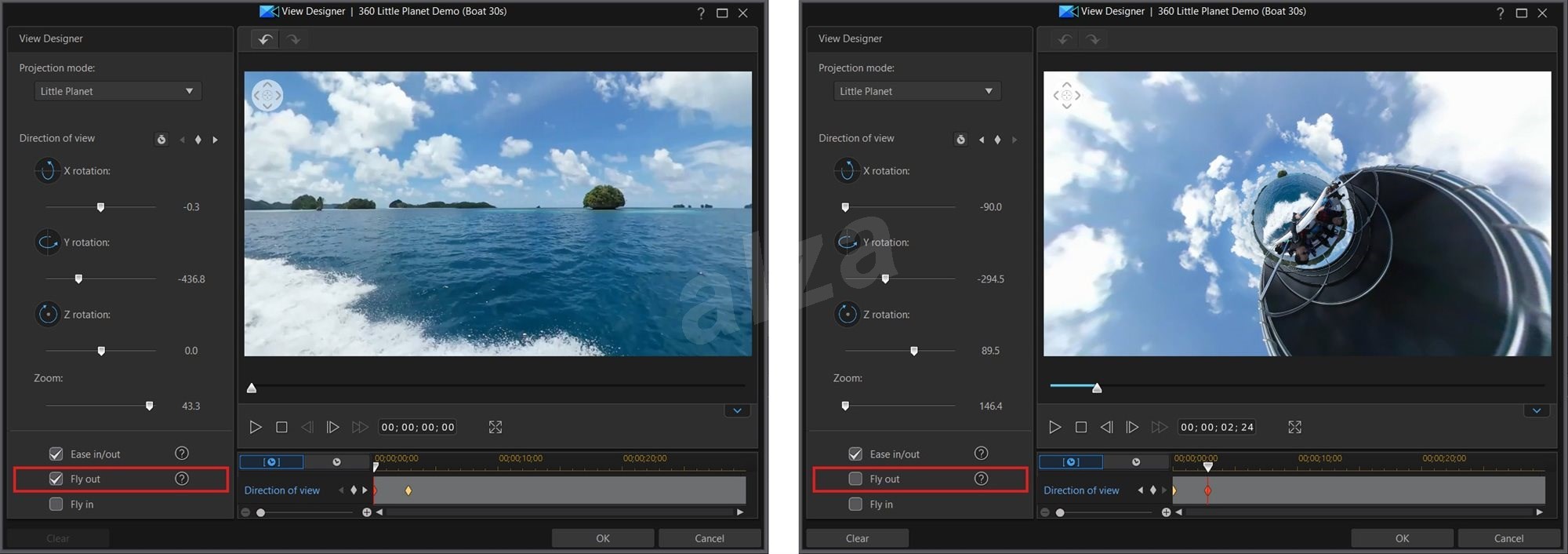
Task: Select the keyframe view tab in right timeline
Action: click(x=1071, y=462)
